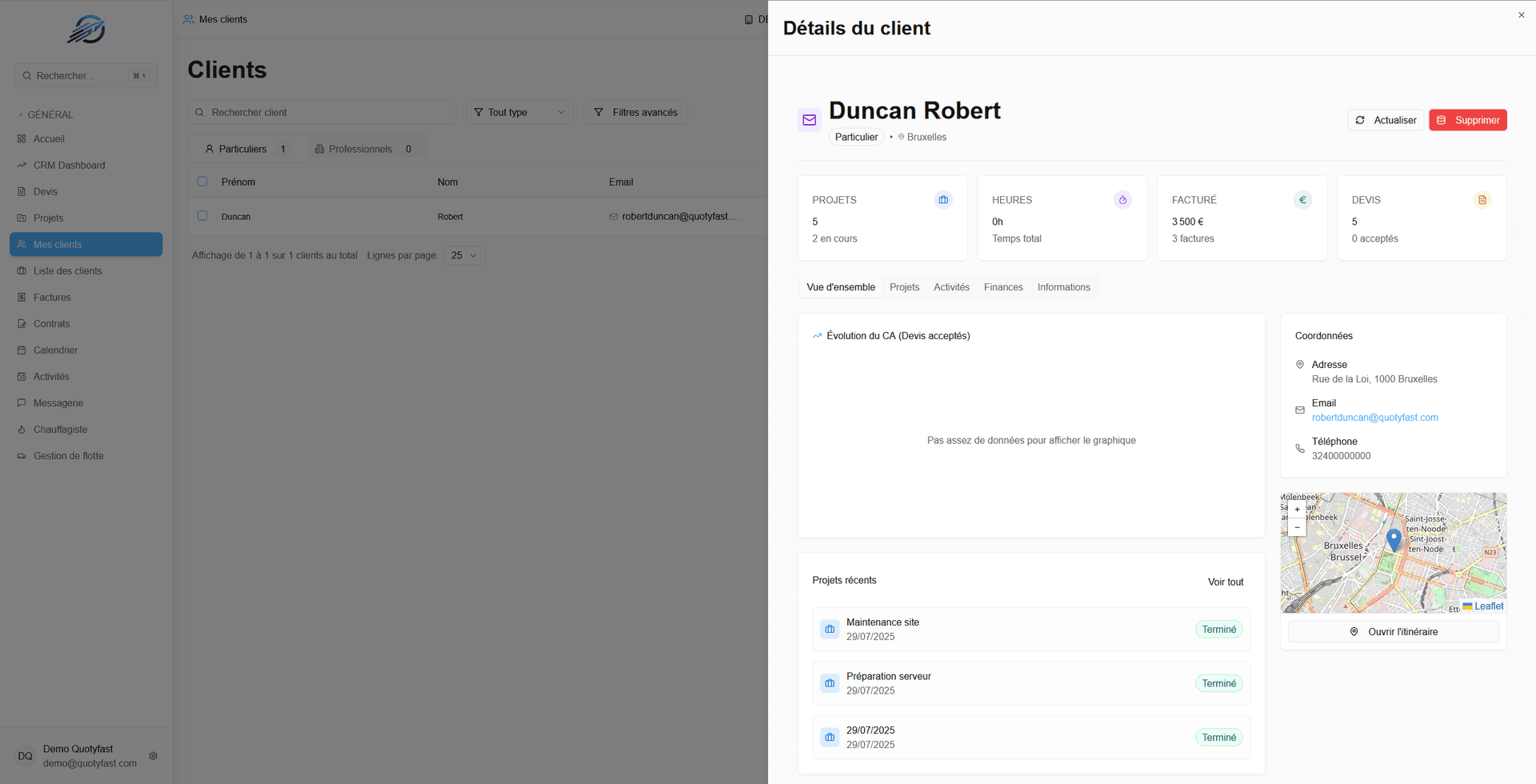The height and width of the screenshot is (784, 1536).
Task: Navigate to Messagerie in sidebar
Action: point(59,402)
